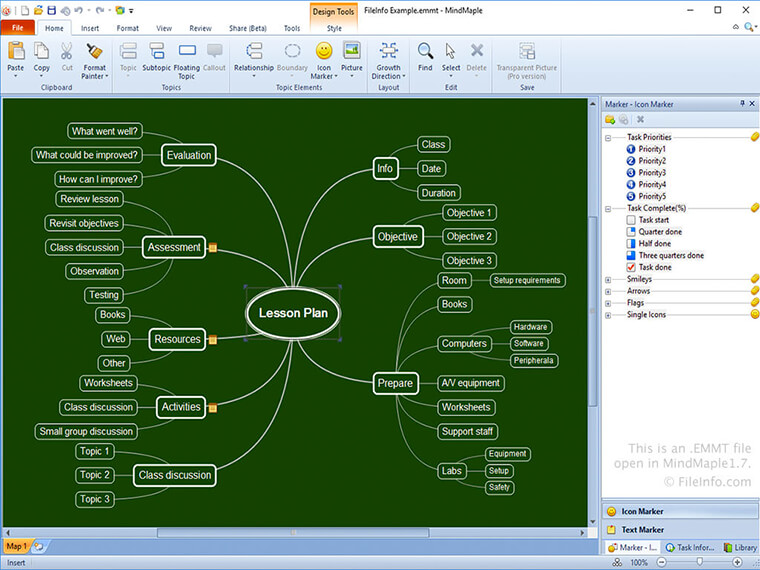
Task: Click the Picture icon in Topic Elements
Action: point(351,52)
